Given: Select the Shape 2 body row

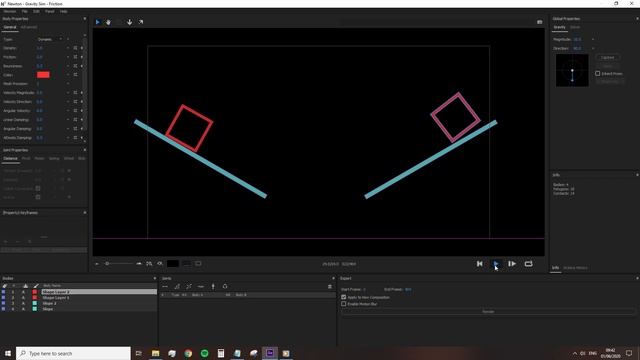Looking at the screenshot, I should point(99,303).
